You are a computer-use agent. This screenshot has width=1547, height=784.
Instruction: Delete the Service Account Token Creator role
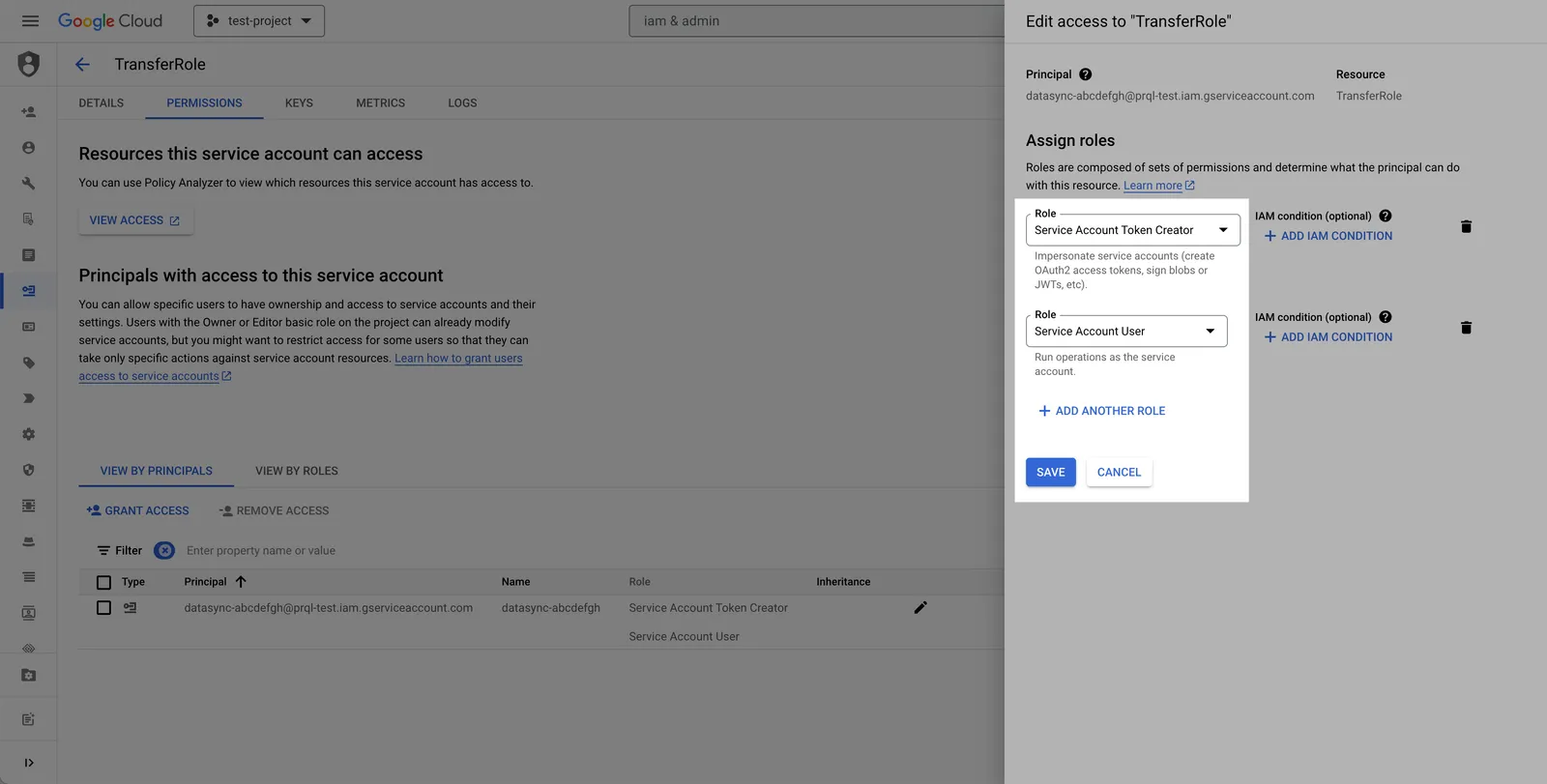tap(1466, 226)
